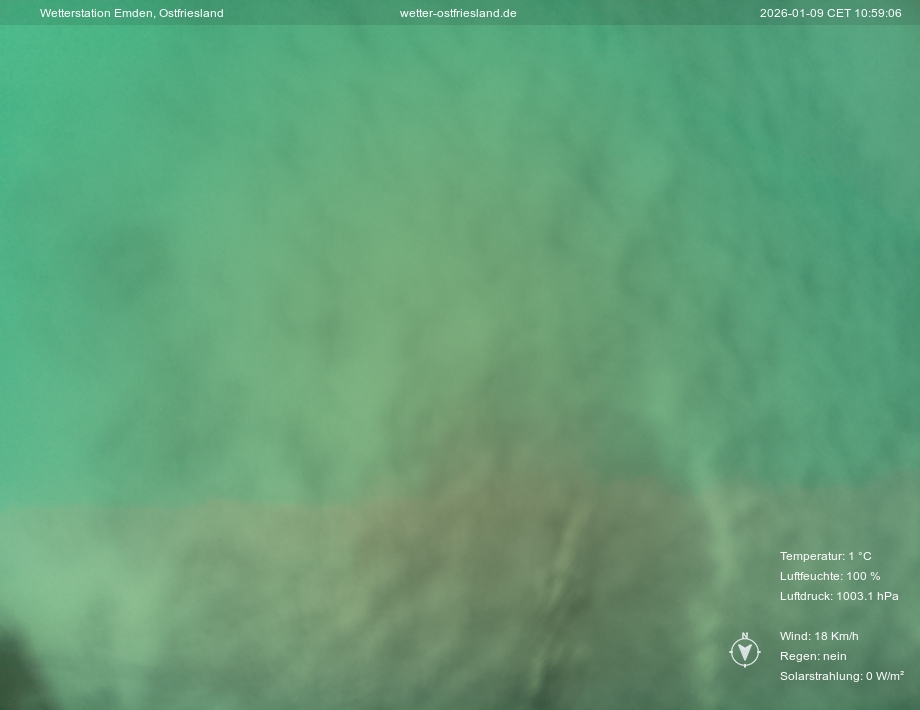Image resolution: width=920 pixels, height=710 pixels.
Task: Click the Wetterstation Emden, Ostfriesland title
Action: pyautogui.click(x=131, y=13)
